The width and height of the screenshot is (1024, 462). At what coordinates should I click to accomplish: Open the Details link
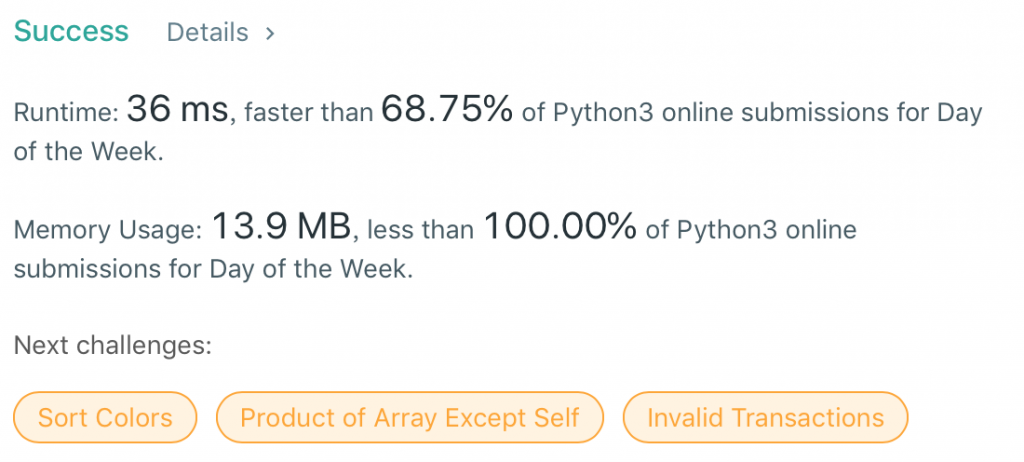(207, 32)
